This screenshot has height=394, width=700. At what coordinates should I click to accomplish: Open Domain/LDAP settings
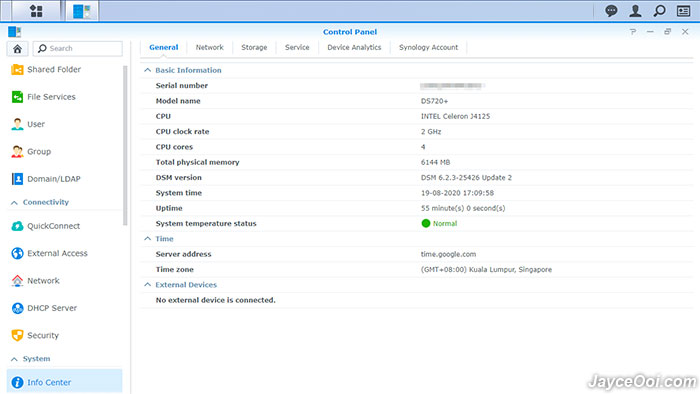[x=54, y=179]
